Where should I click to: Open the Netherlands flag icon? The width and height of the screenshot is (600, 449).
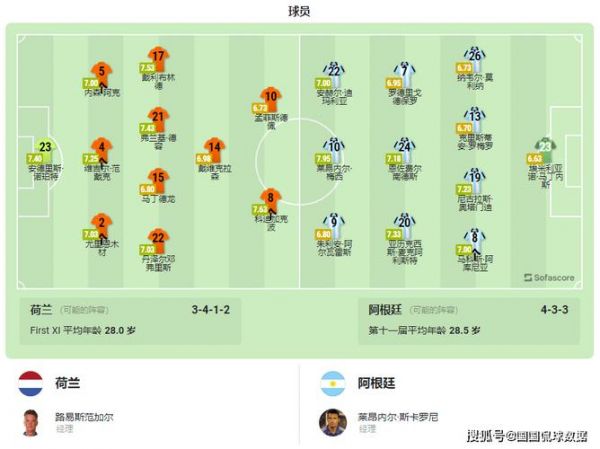(x=30, y=384)
